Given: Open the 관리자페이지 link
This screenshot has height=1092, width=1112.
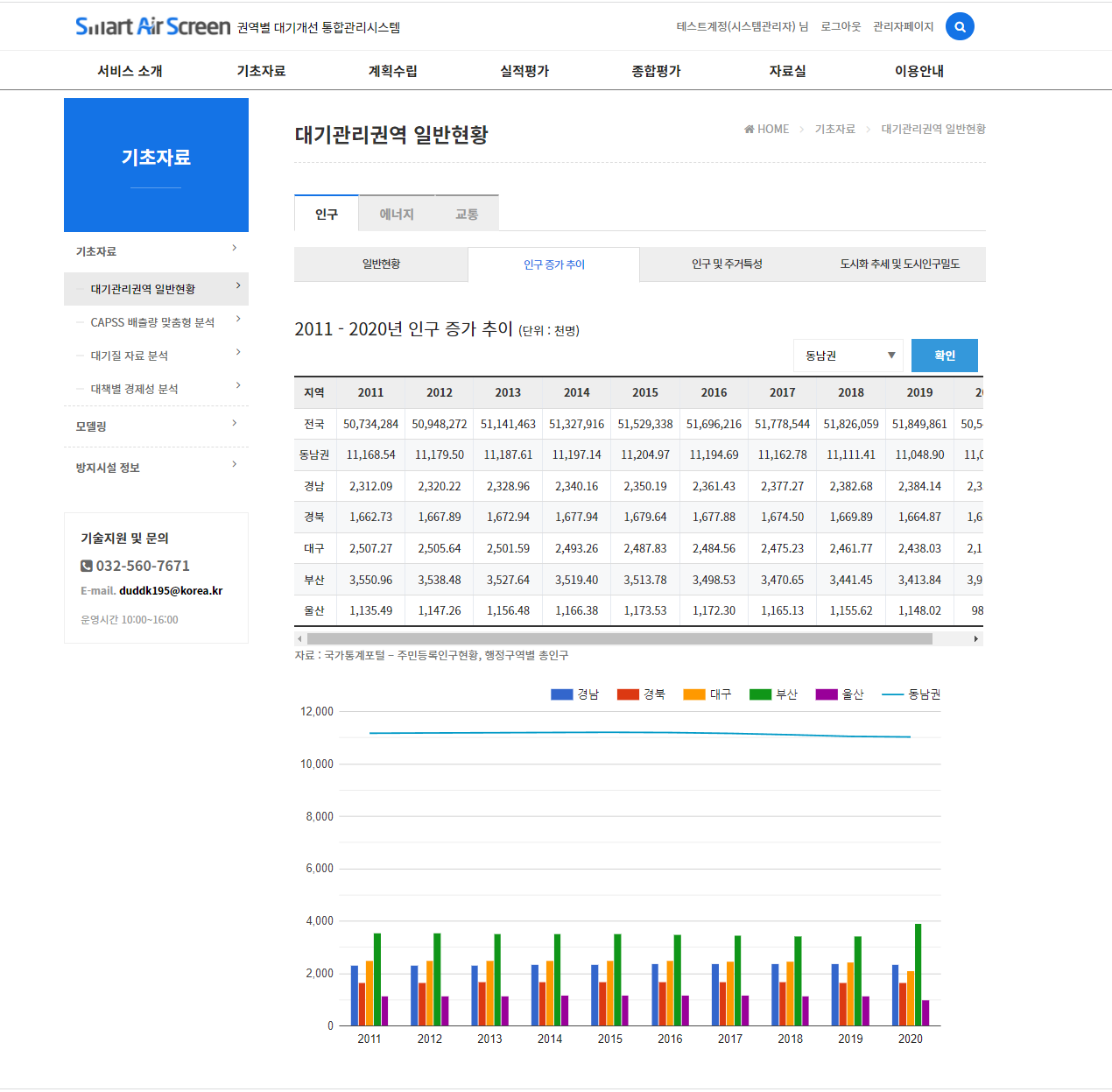Looking at the screenshot, I should 903,27.
